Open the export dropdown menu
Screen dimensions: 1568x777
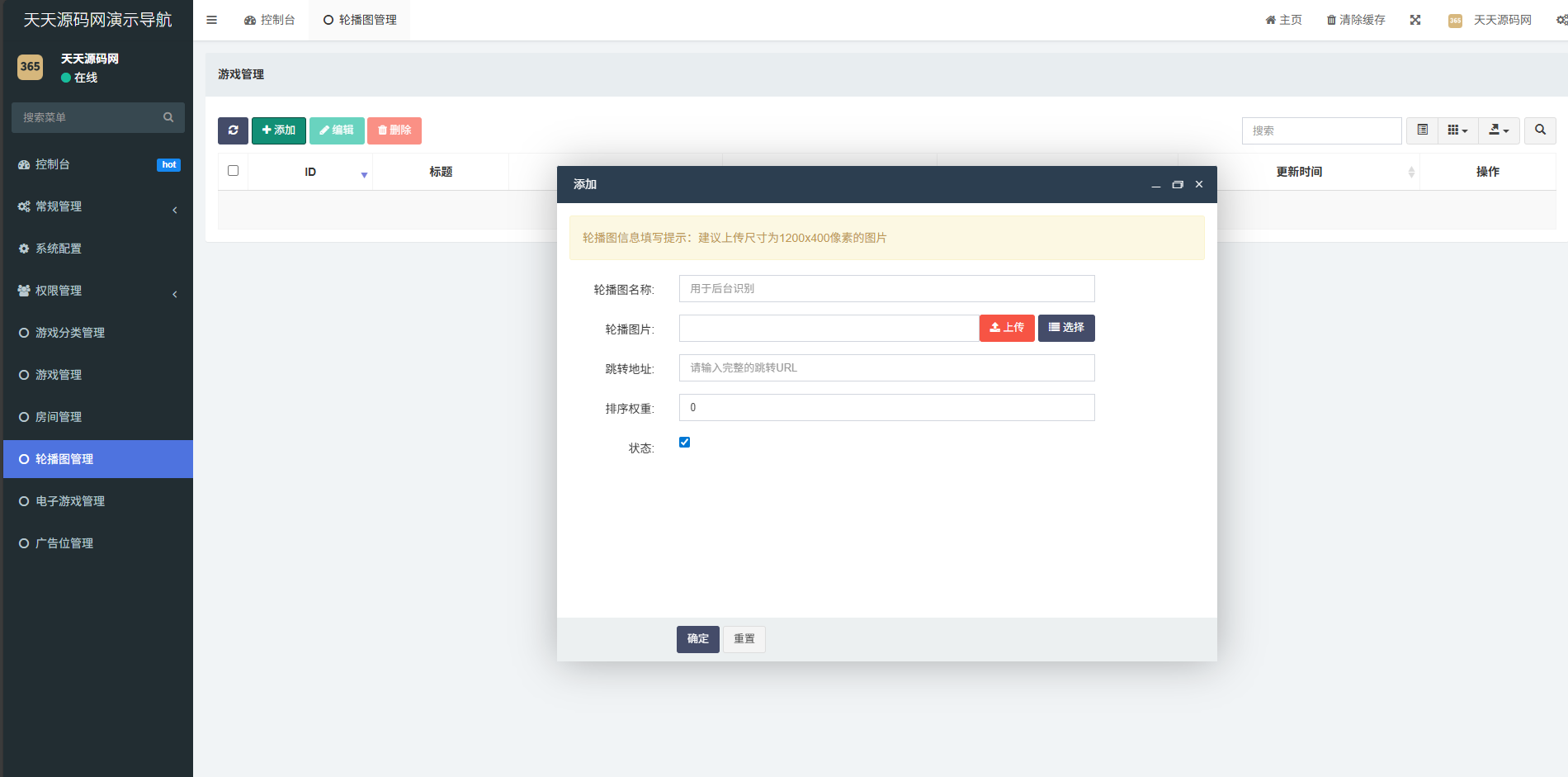click(1499, 130)
